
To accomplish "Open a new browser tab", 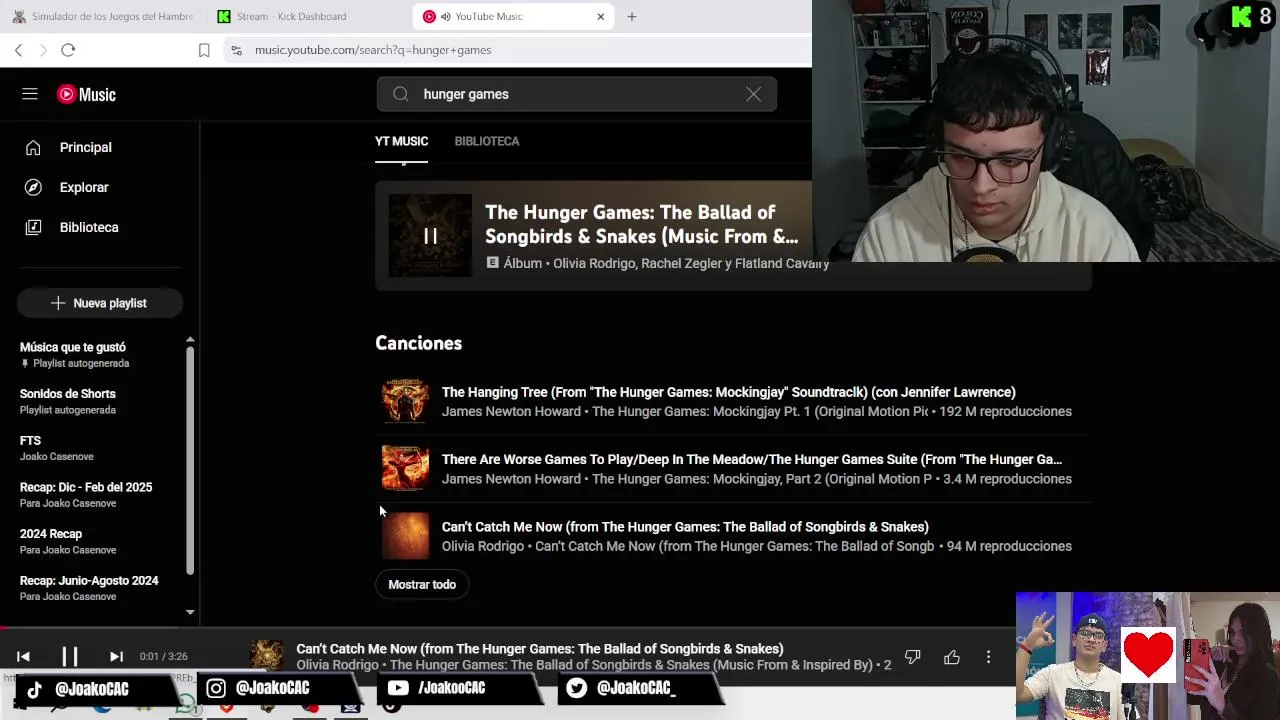I will tap(631, 16).
